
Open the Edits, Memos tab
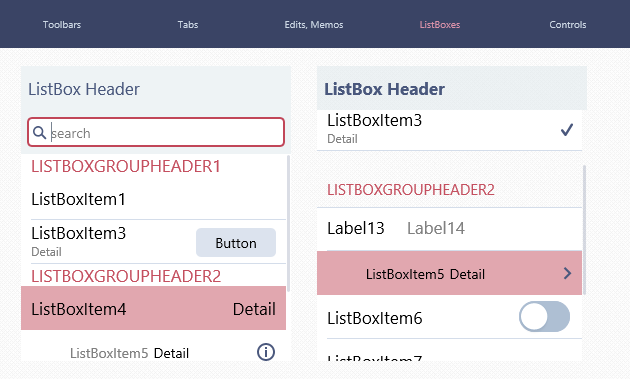(314, 25)
